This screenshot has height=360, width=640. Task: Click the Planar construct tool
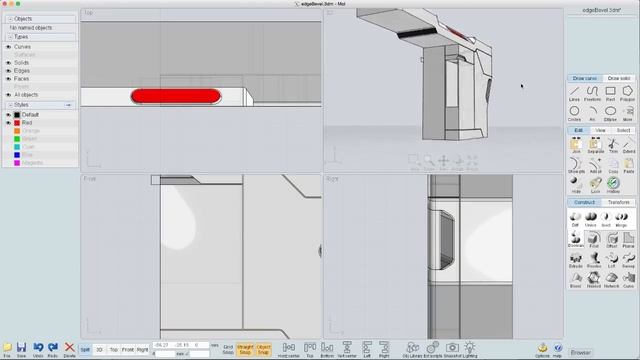click(629, 240)
